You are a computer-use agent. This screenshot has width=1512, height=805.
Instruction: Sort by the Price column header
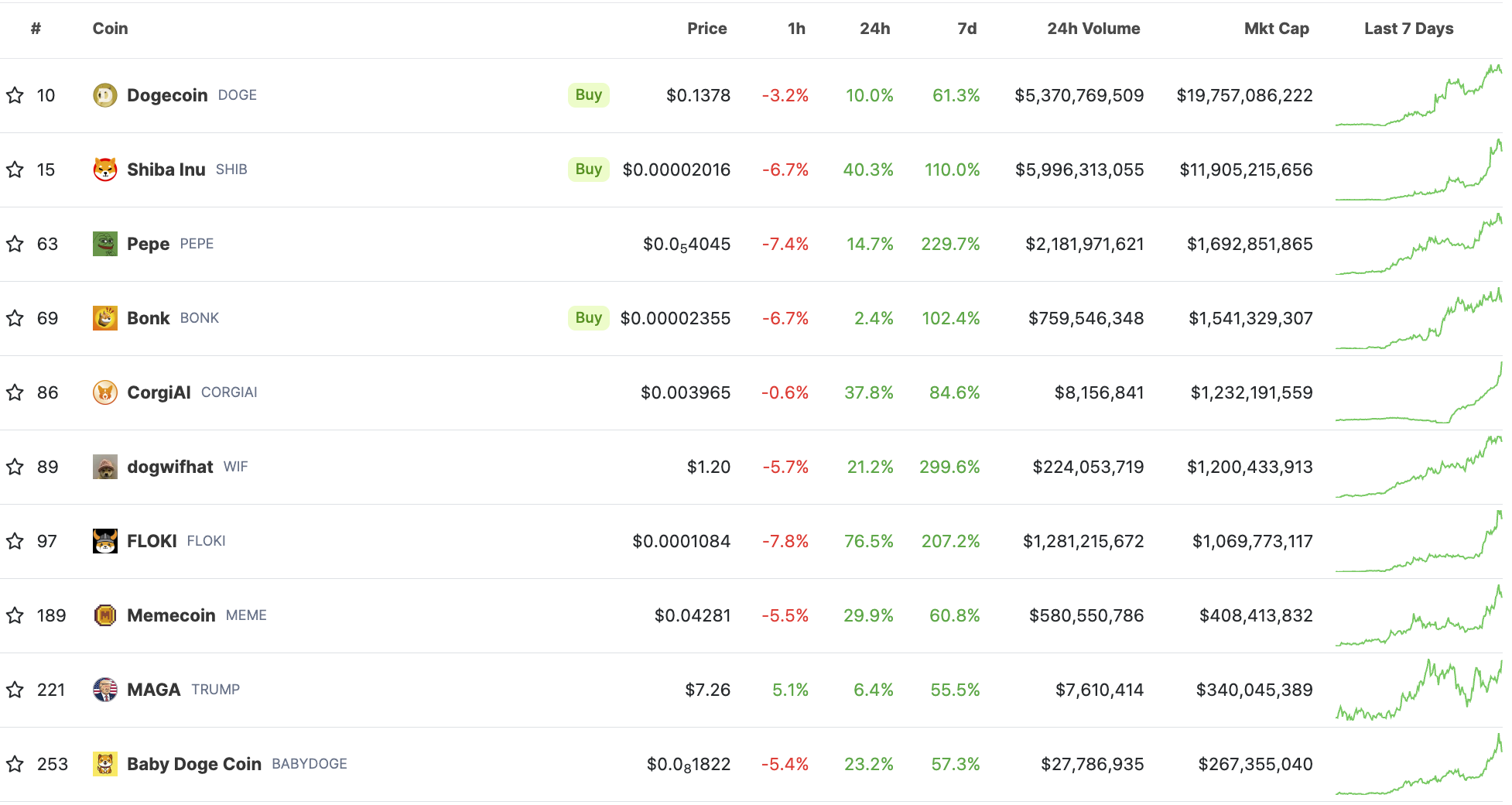click(x=707, y=29)
